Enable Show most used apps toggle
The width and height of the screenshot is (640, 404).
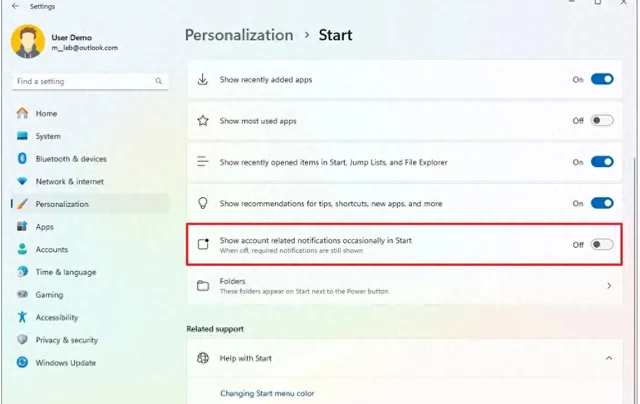coord(602,120)
